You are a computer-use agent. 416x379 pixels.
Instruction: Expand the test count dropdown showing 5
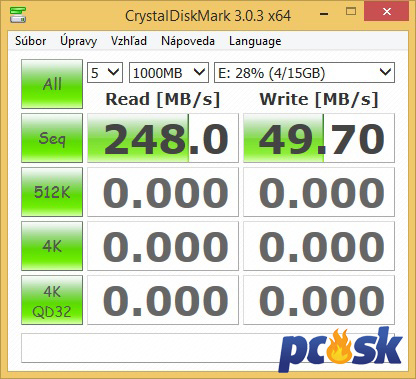pos(105,72)
